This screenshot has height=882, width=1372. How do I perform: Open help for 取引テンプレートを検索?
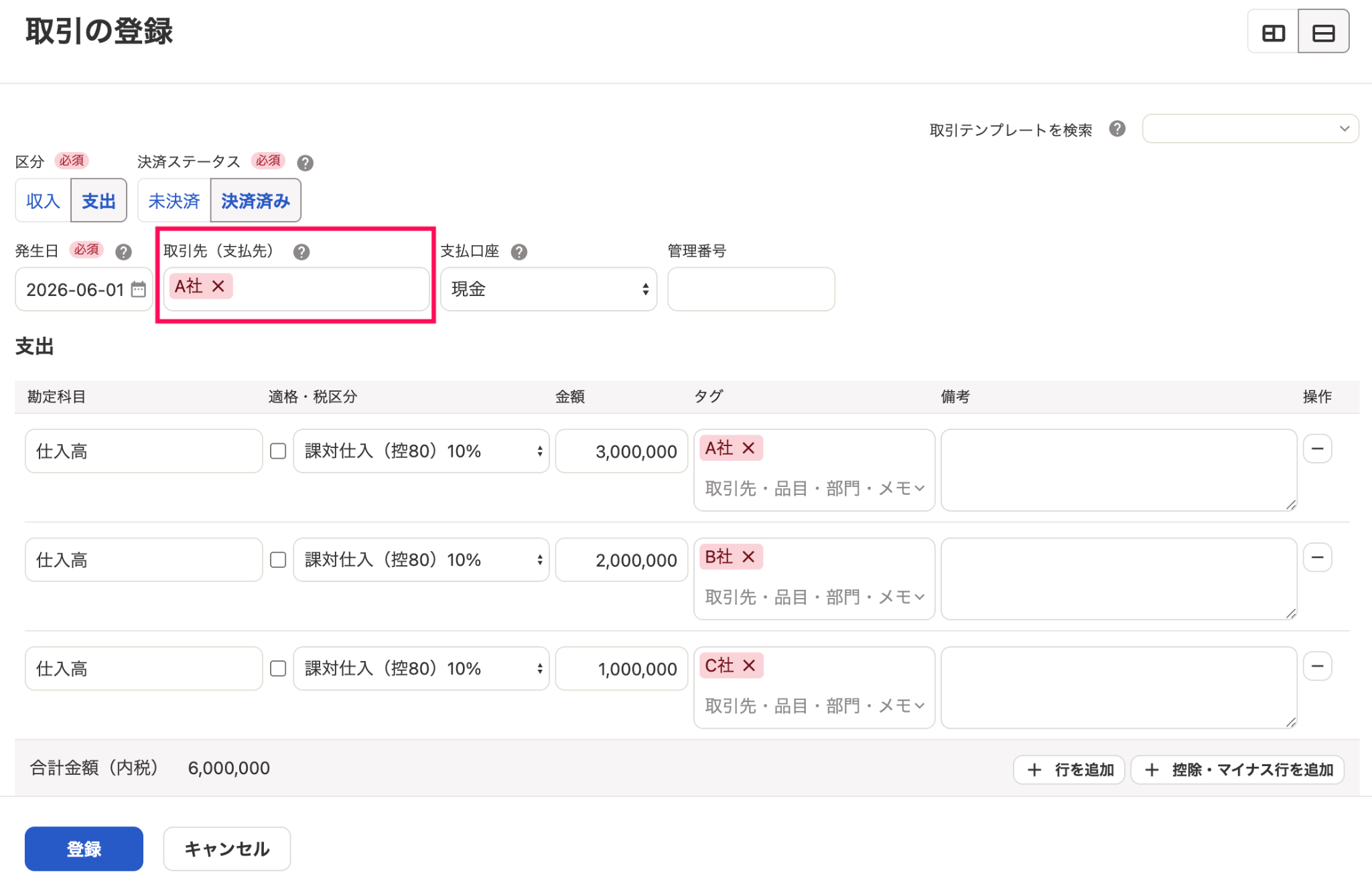[x=1117, y=129]
